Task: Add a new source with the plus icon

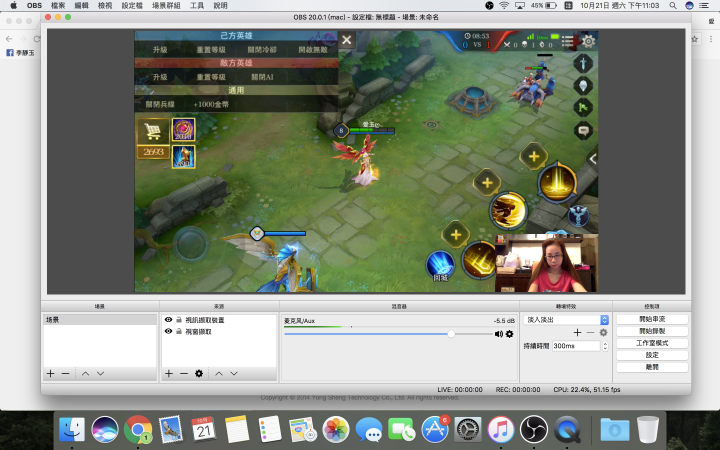Action: (169, 374)
